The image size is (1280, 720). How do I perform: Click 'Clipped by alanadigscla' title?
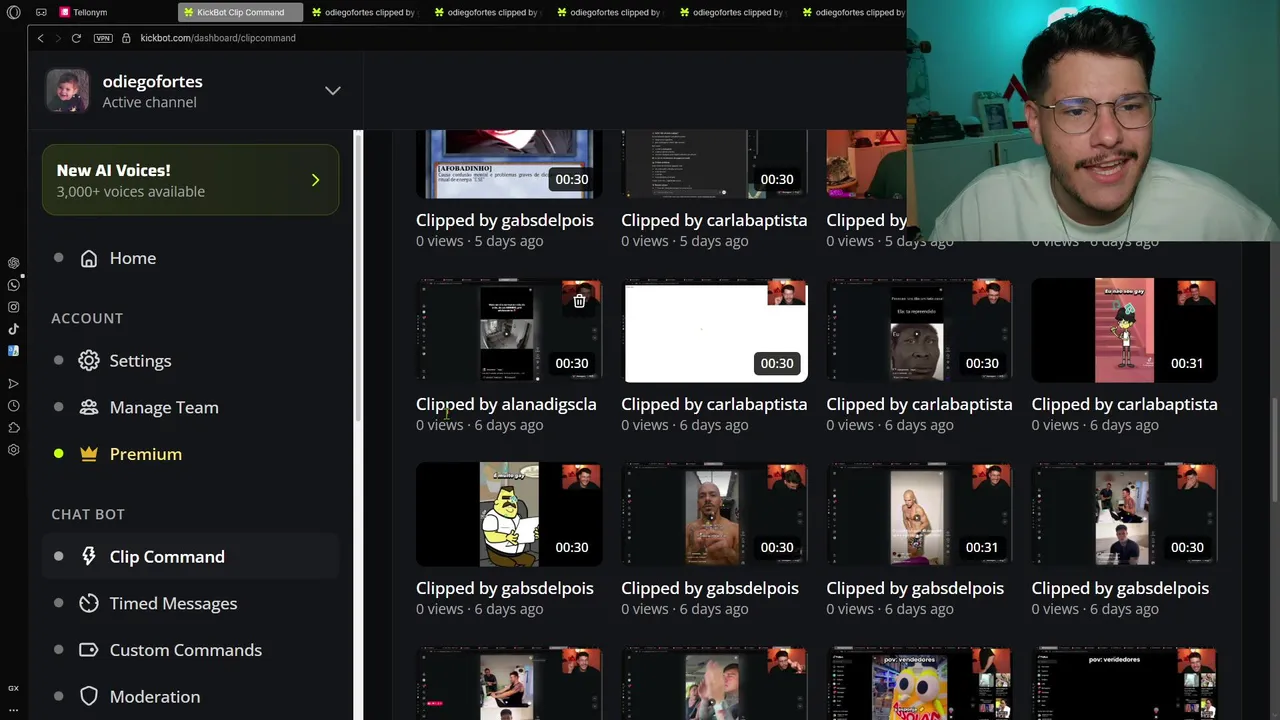pyautogui.click(x=506, y=404)
